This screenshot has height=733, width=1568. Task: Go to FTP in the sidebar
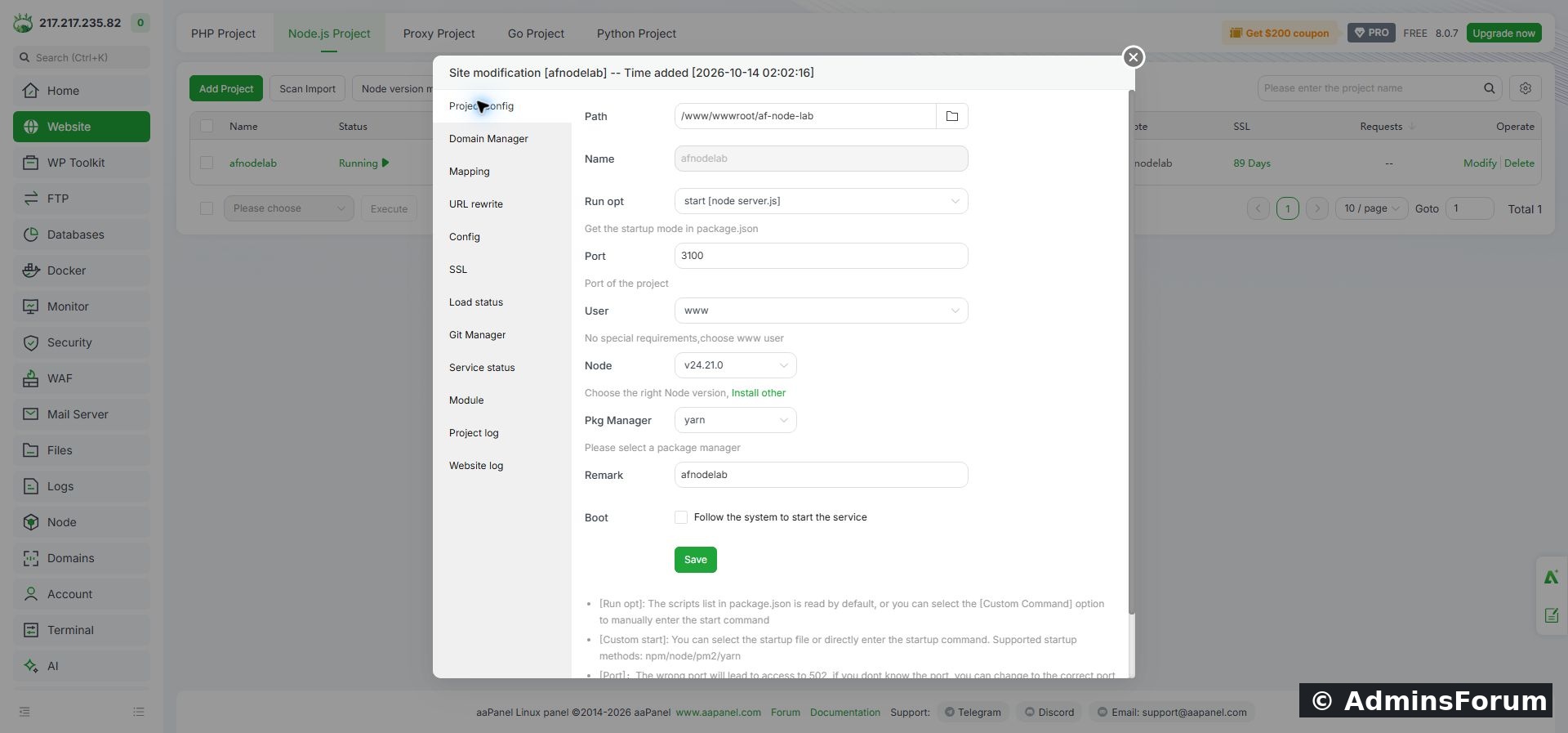(x=82, y=199)
